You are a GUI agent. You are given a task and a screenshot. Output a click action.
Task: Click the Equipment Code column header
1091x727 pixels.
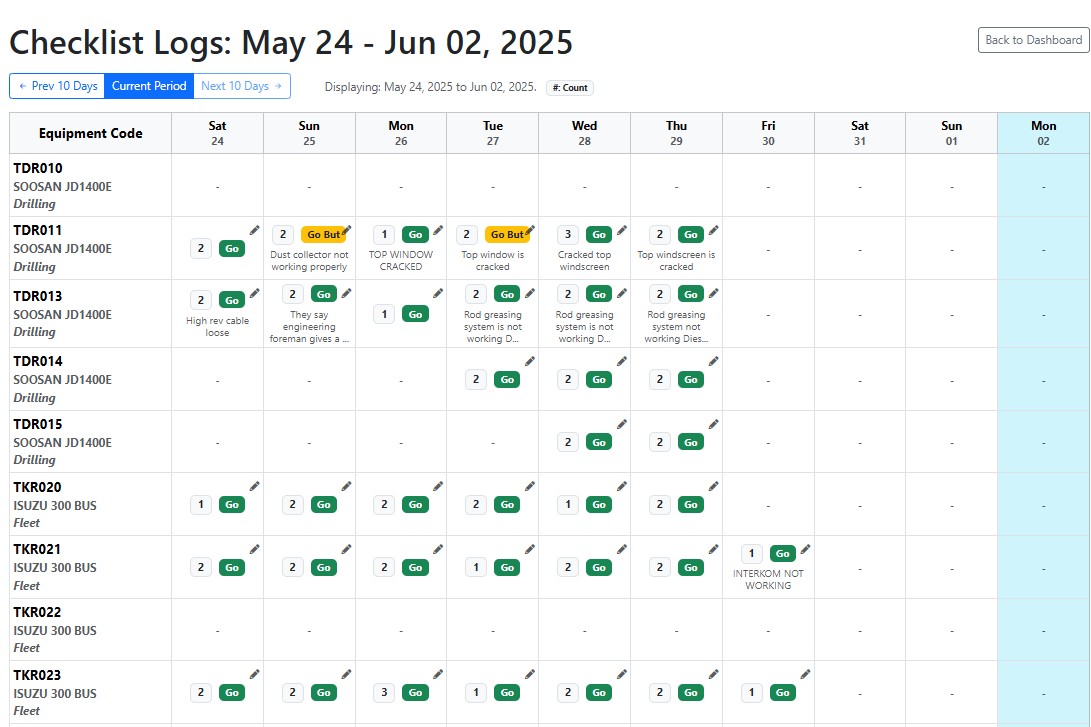(x=91, y=134)
